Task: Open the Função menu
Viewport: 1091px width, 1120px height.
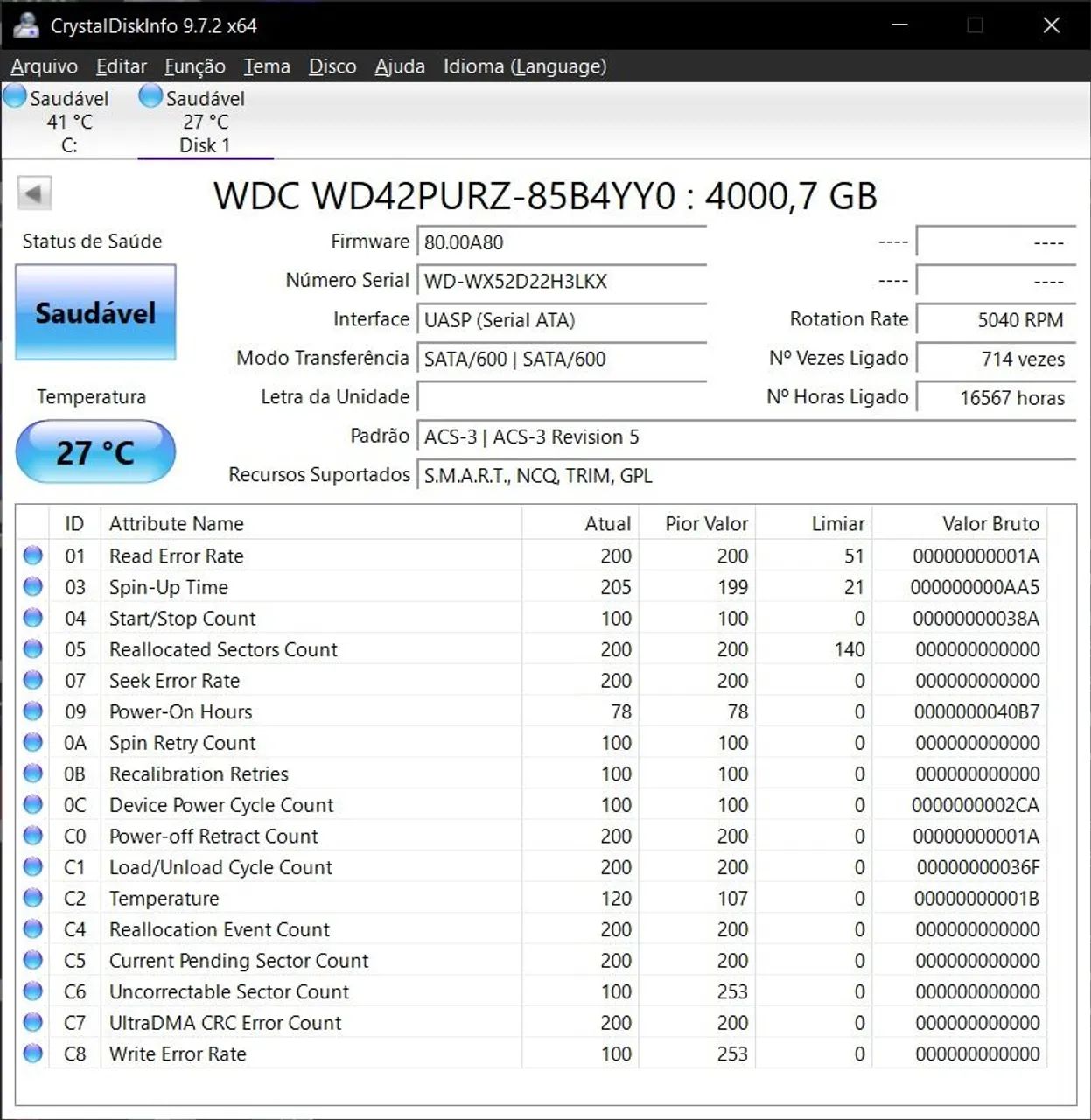Action: pos(195,66)
